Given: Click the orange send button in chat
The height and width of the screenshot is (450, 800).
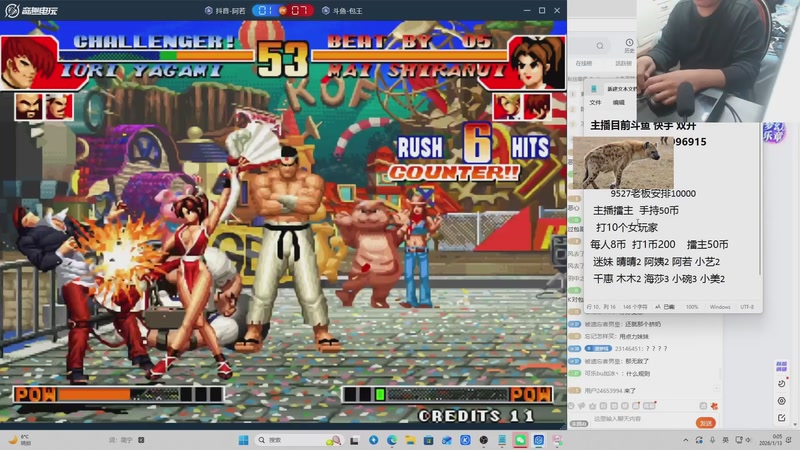Looking at the screenshot, I should [x=706, y=423].
